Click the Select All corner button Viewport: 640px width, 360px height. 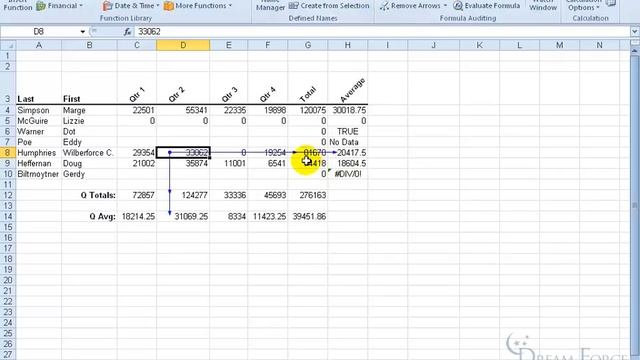[x=8, y=45]
